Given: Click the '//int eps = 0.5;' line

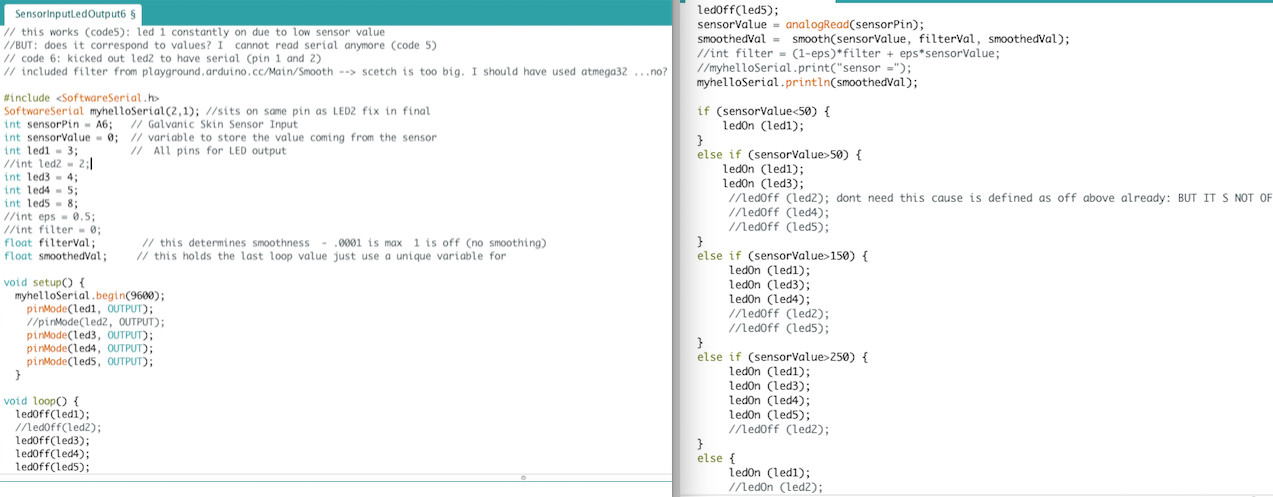Looking at the screenshot, I should 50,216.
